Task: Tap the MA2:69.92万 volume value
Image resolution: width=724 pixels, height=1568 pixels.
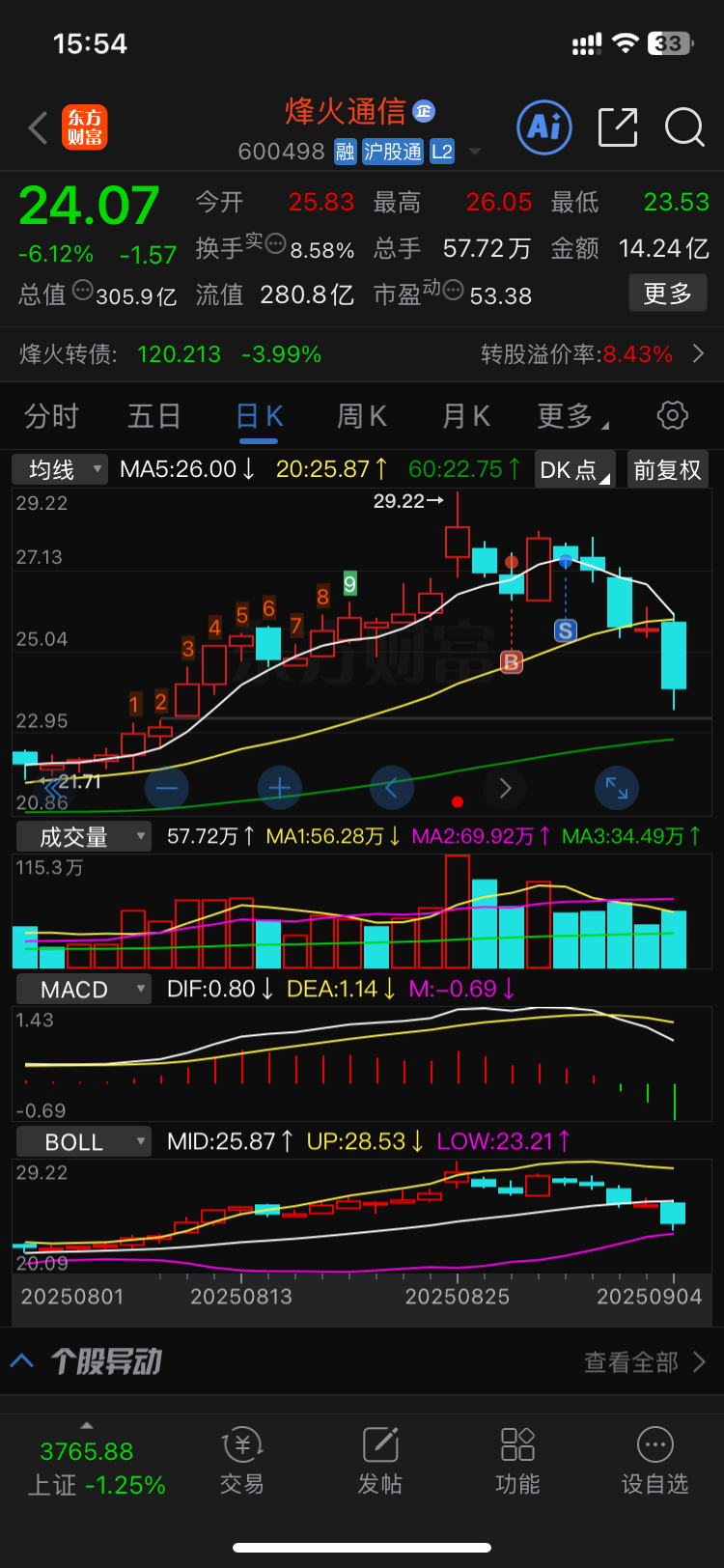Action: pyautogui.click(x=482, y=836)
